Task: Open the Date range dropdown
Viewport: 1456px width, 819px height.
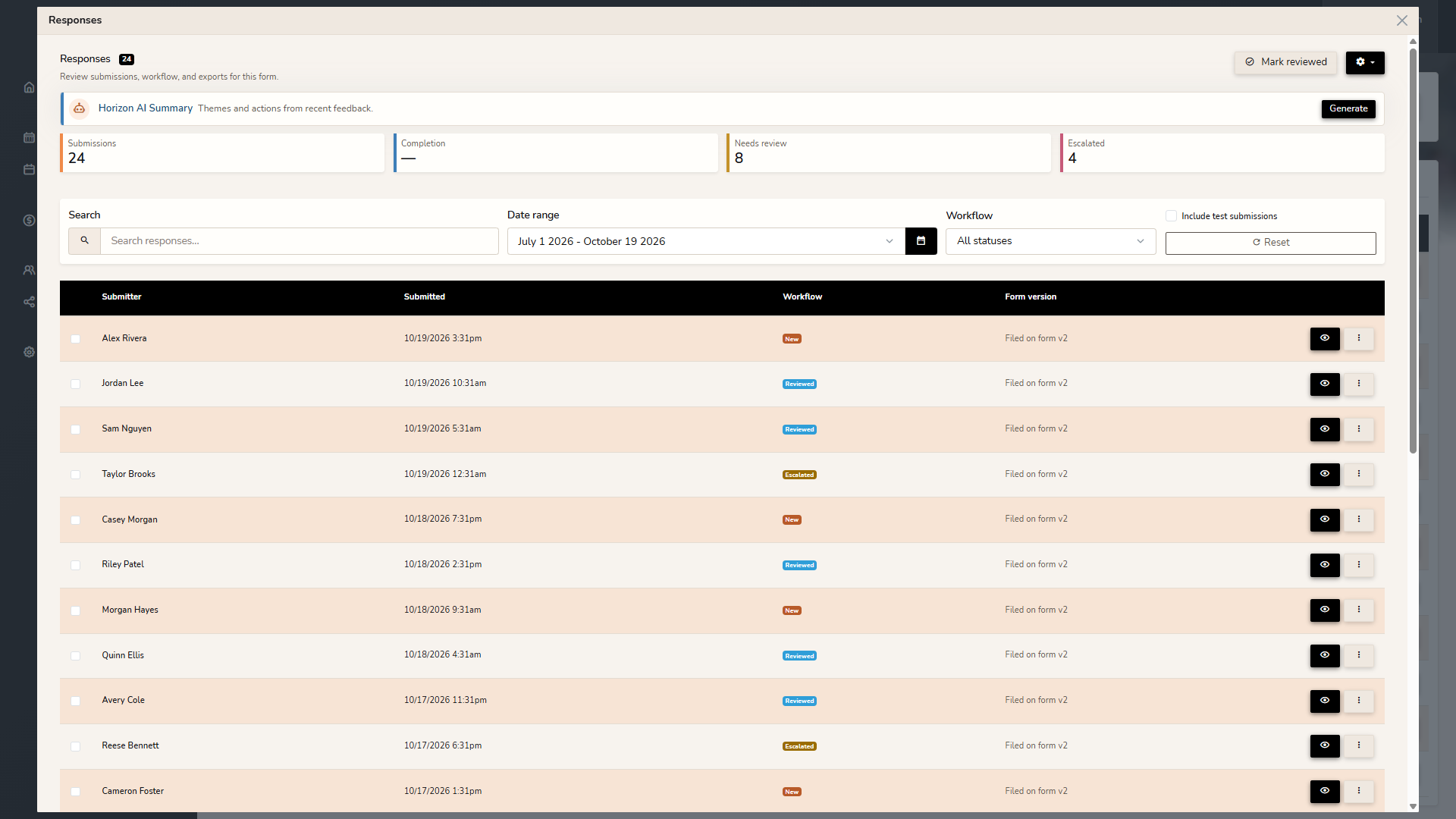Action: tap(706, 241)
